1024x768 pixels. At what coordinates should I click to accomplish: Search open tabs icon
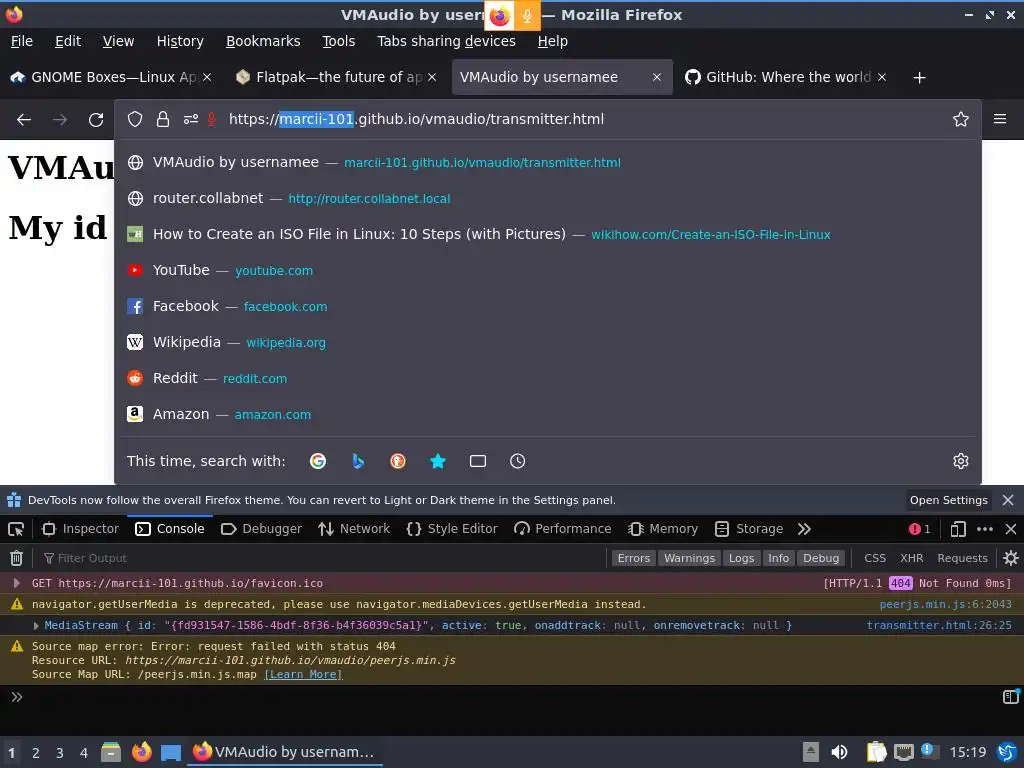pos(478,461)
